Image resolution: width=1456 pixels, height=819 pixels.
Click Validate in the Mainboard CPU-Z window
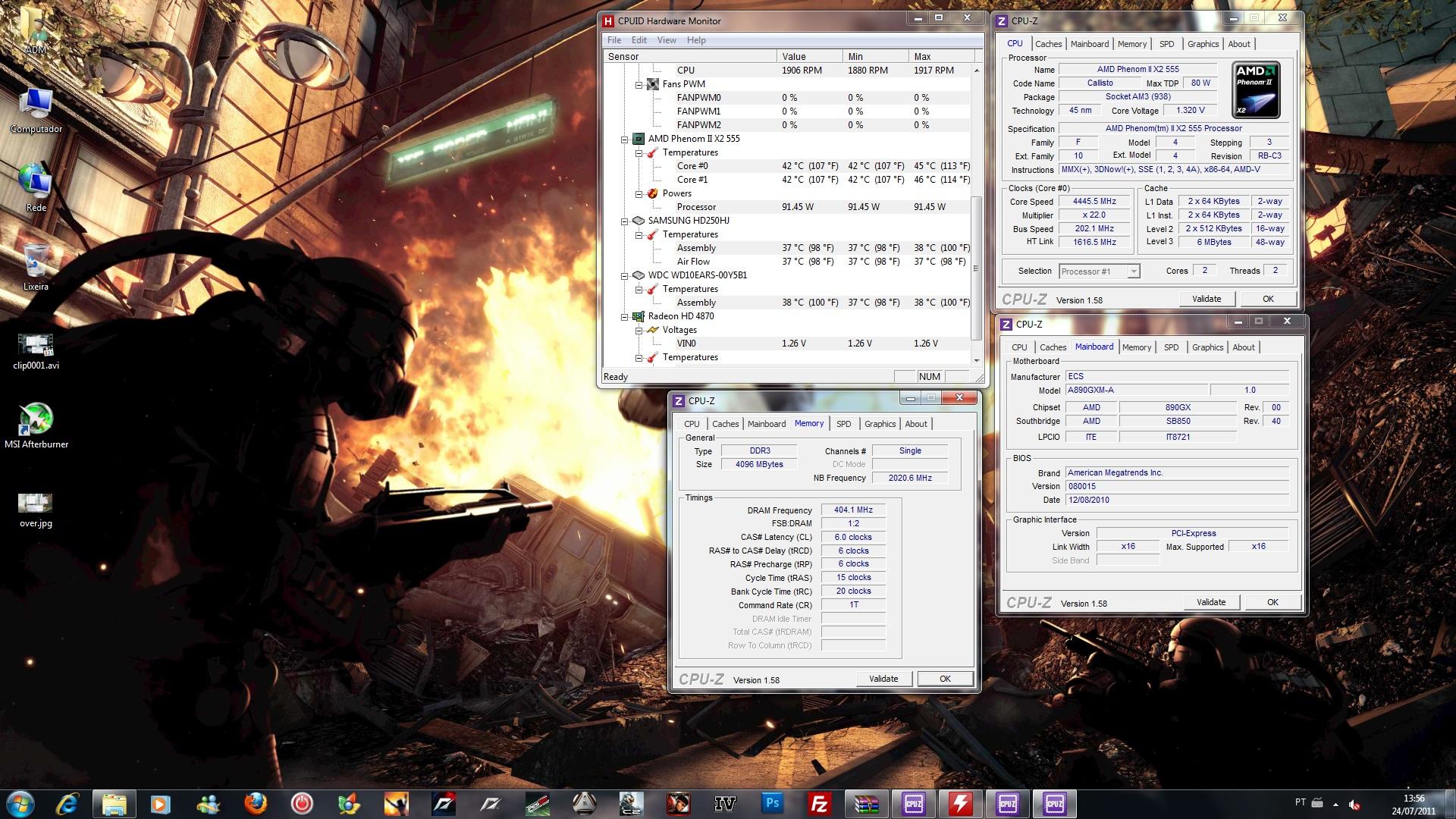point(1211,602)
